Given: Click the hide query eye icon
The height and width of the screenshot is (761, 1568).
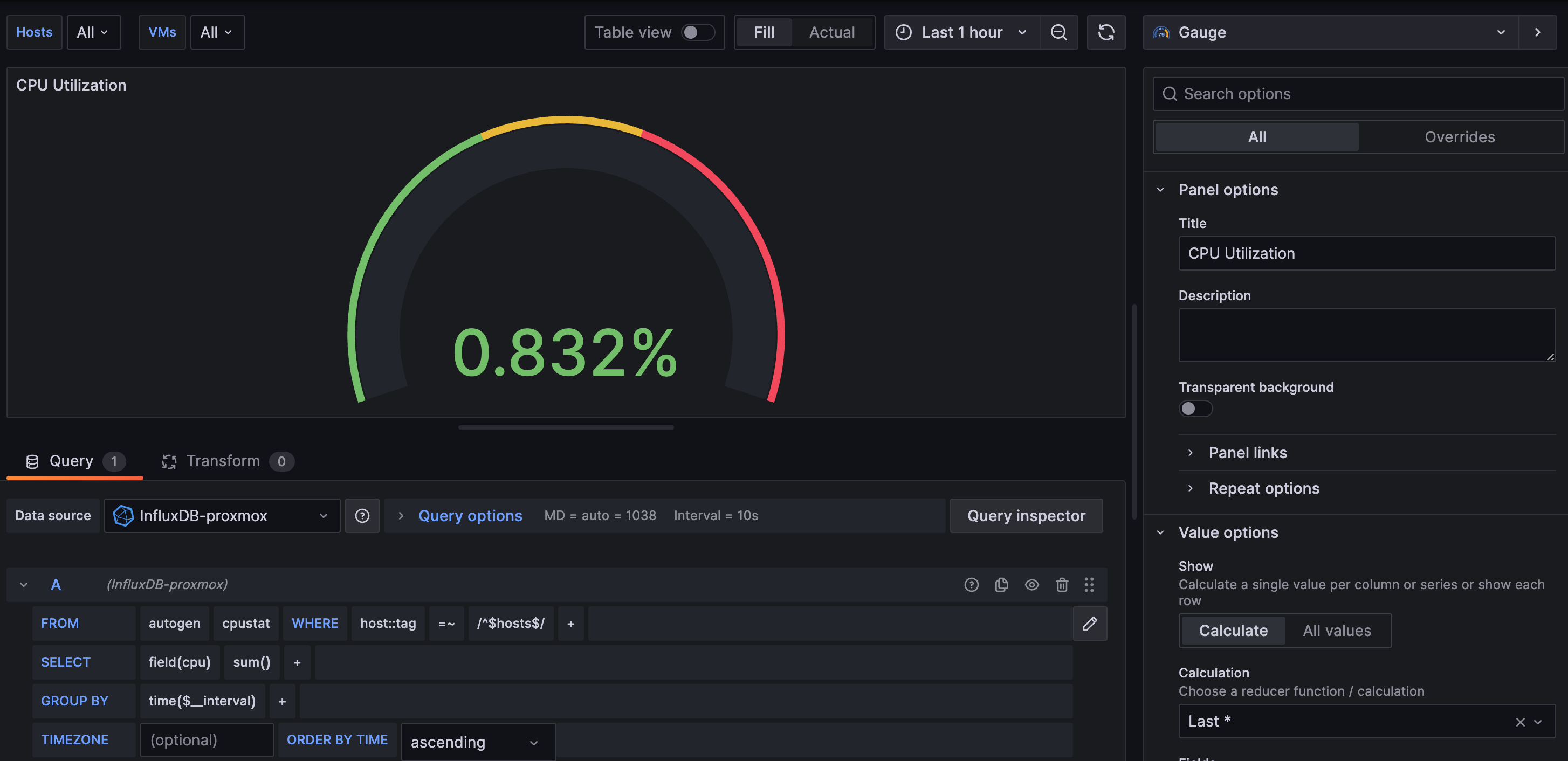Looking at the screenshot, I should (x=1032, y=585).
